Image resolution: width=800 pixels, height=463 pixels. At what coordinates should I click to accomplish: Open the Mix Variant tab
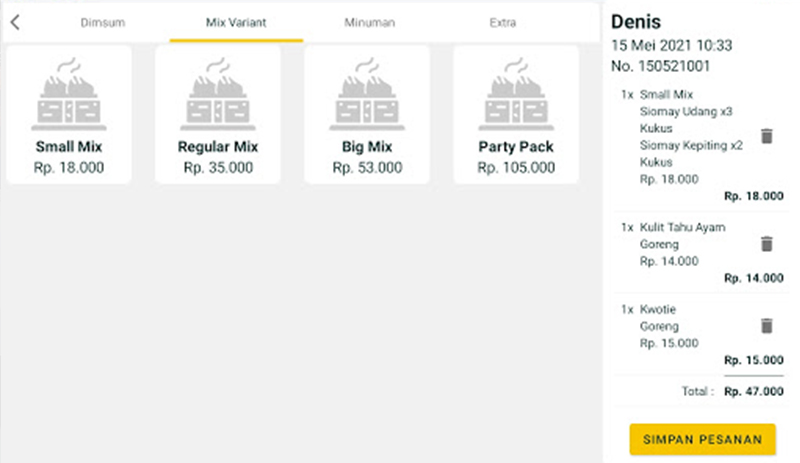pyautogui.click(x=236, y=22)
